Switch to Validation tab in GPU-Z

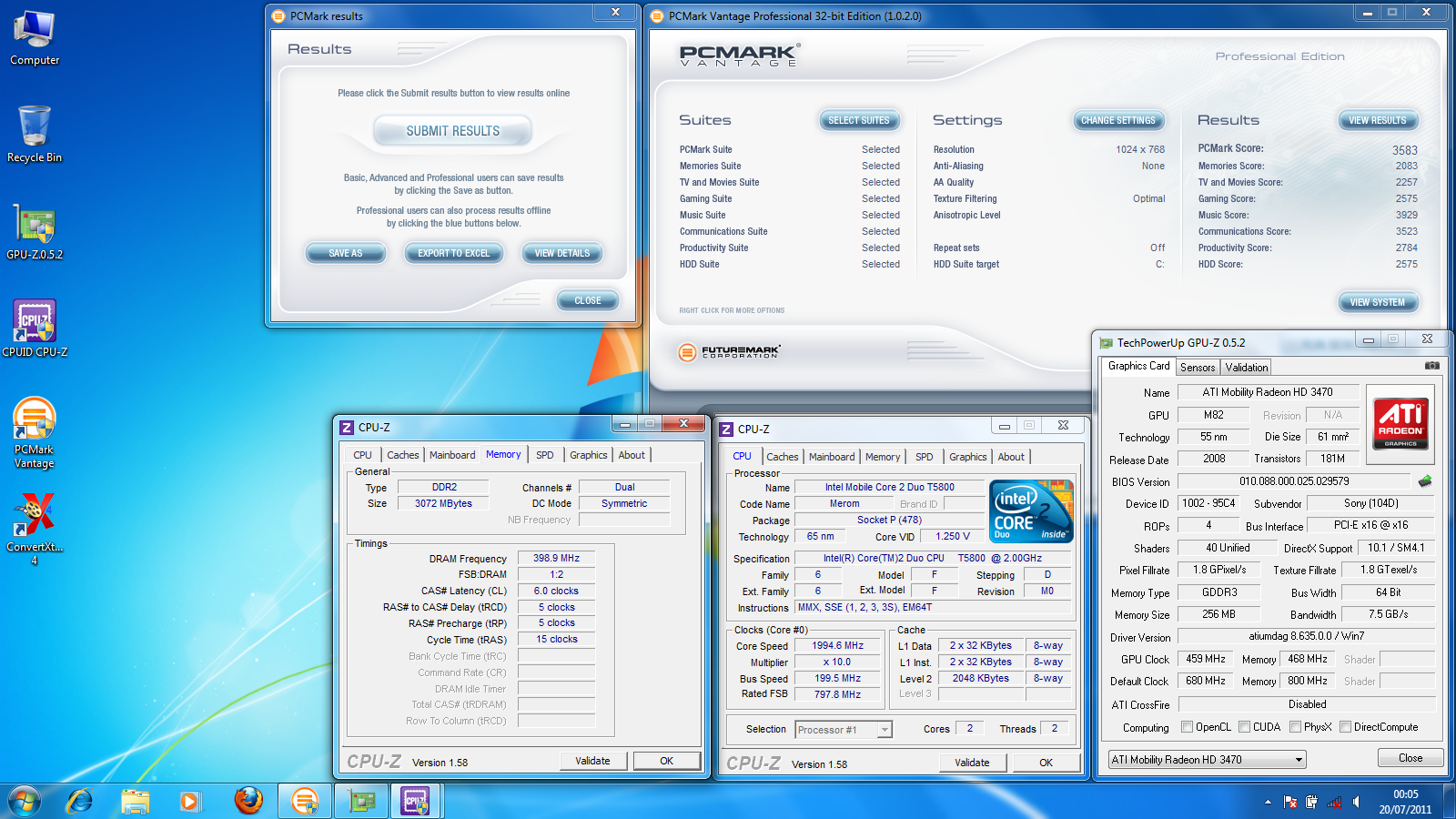click(1247, 367)
